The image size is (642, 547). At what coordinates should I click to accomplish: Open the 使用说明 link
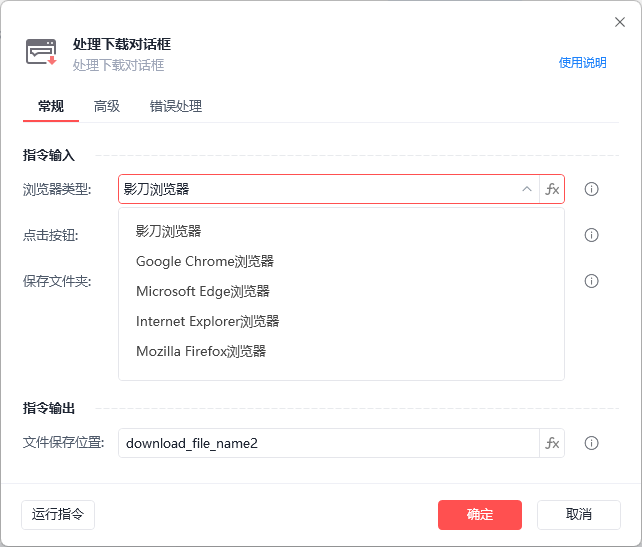click(x=582, y=62)
